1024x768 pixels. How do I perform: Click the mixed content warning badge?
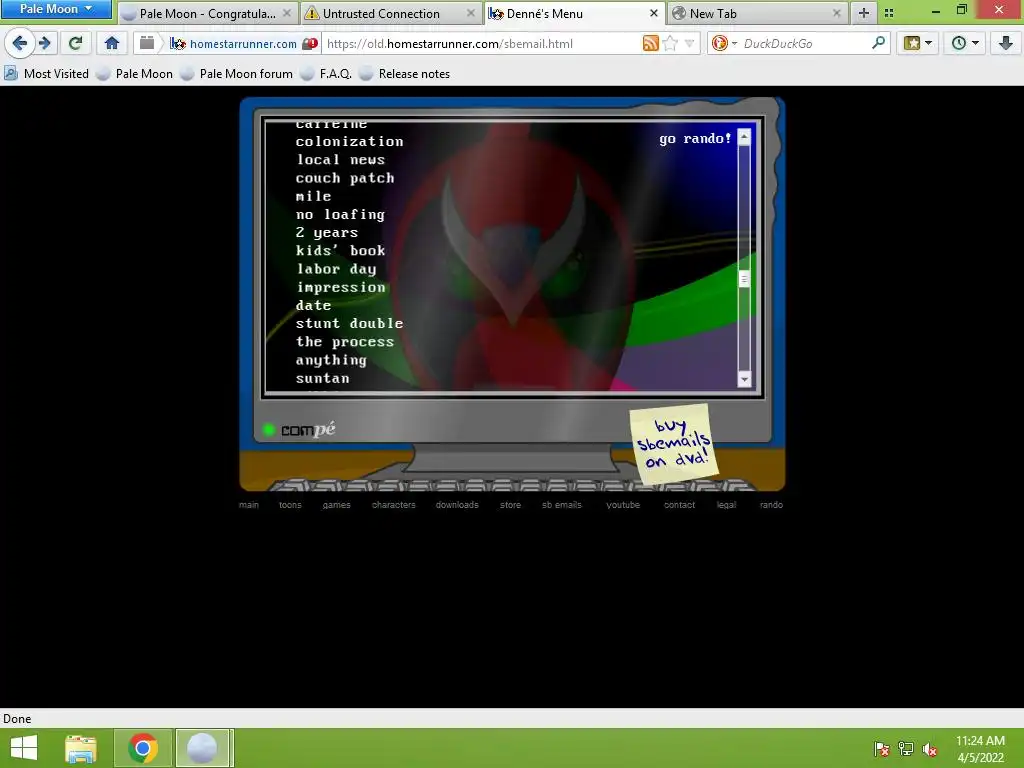coord(310,44)
